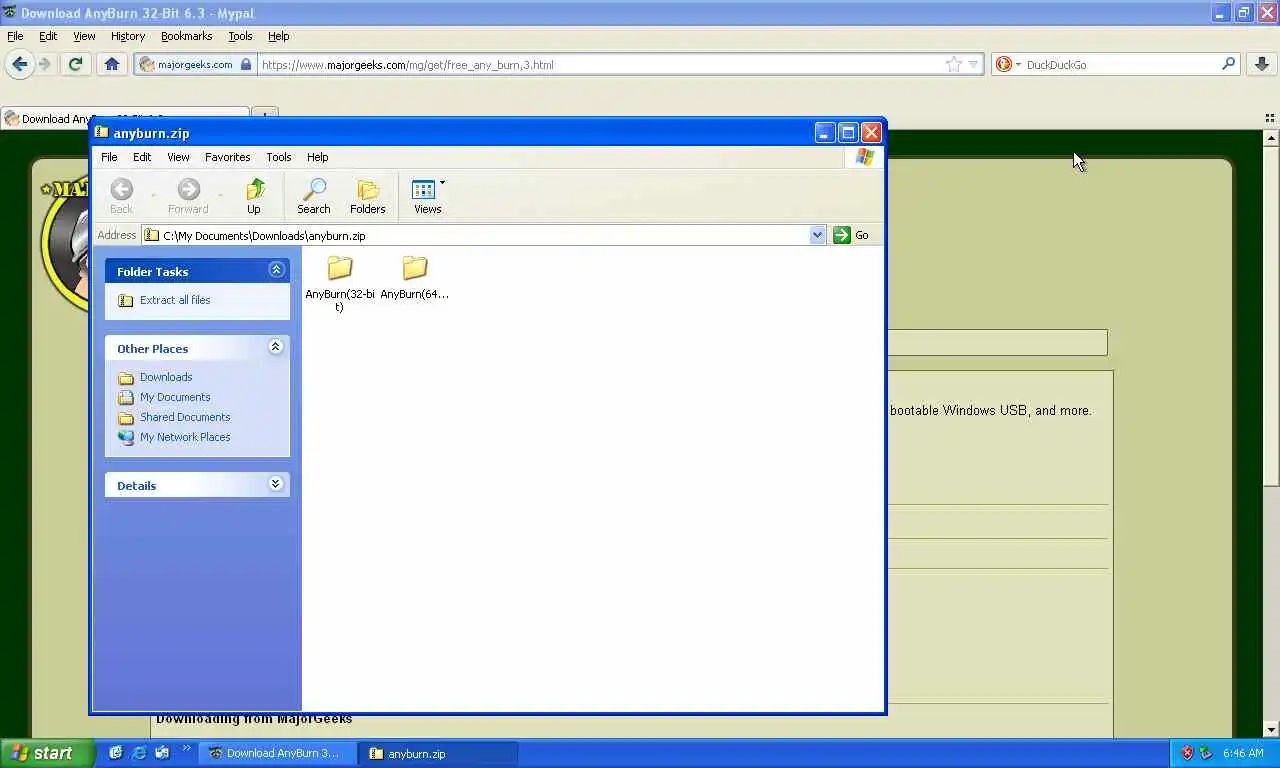Go back in Mypal browser

click(20, 64)
